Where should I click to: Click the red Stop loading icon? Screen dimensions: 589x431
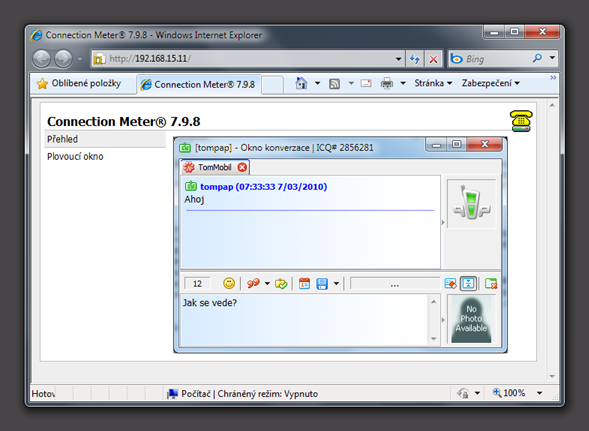[433, 59]
